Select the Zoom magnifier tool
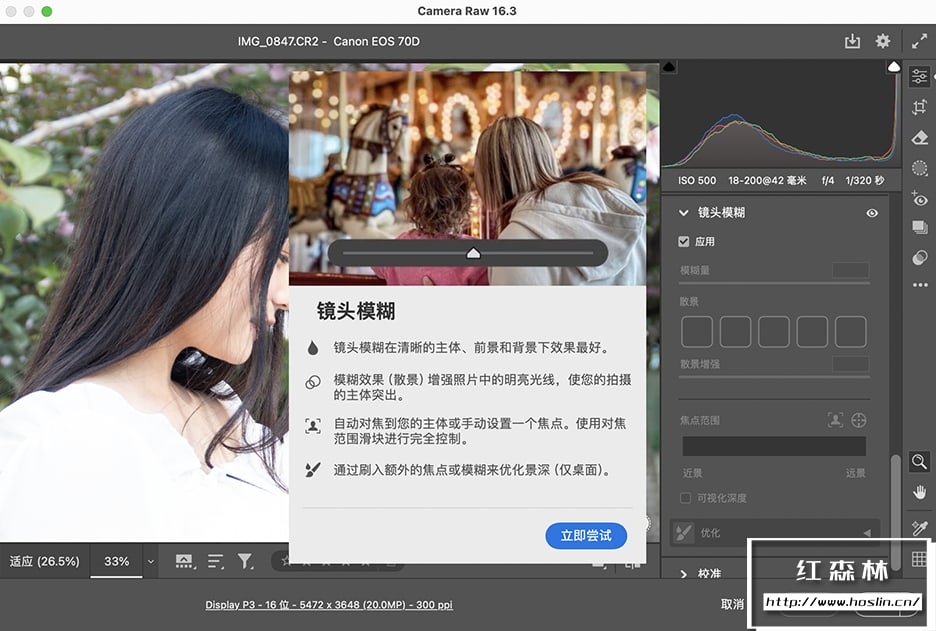 [x=919, y=461]
